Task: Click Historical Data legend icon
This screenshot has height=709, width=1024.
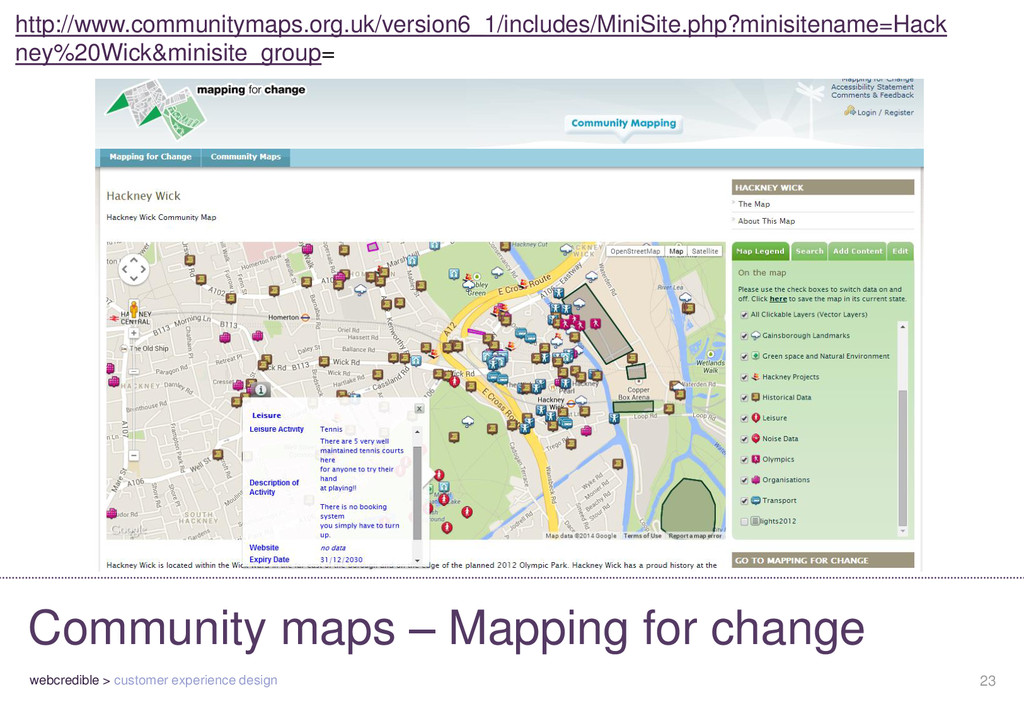Action: [x=756, y=397]
